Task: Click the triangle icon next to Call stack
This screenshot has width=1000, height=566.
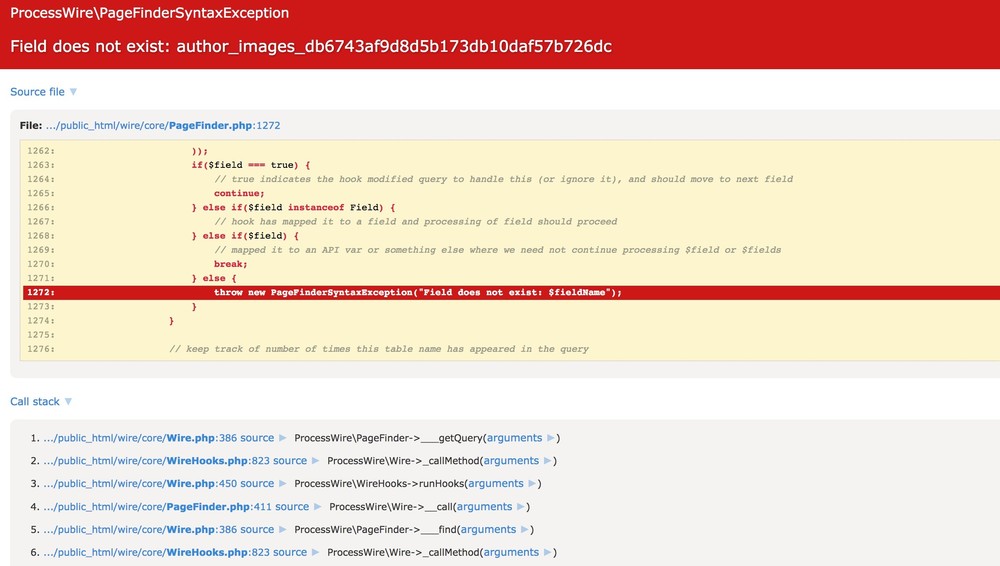Action: click(68, 402)
